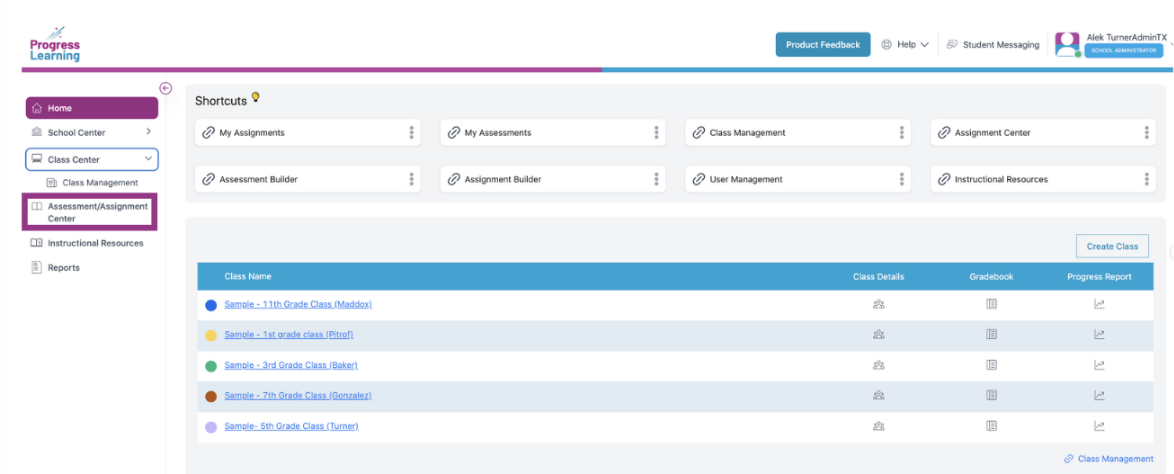Open gradebook for 3rd Grade Class (Baker)
Screen dimensions: 1174x474
pyautogui.click(x=991, y=365)
